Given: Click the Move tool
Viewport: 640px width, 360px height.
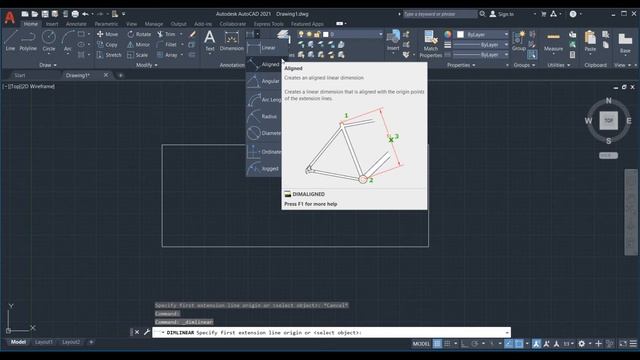Looking at the screenshot, I should coord(108,34).
